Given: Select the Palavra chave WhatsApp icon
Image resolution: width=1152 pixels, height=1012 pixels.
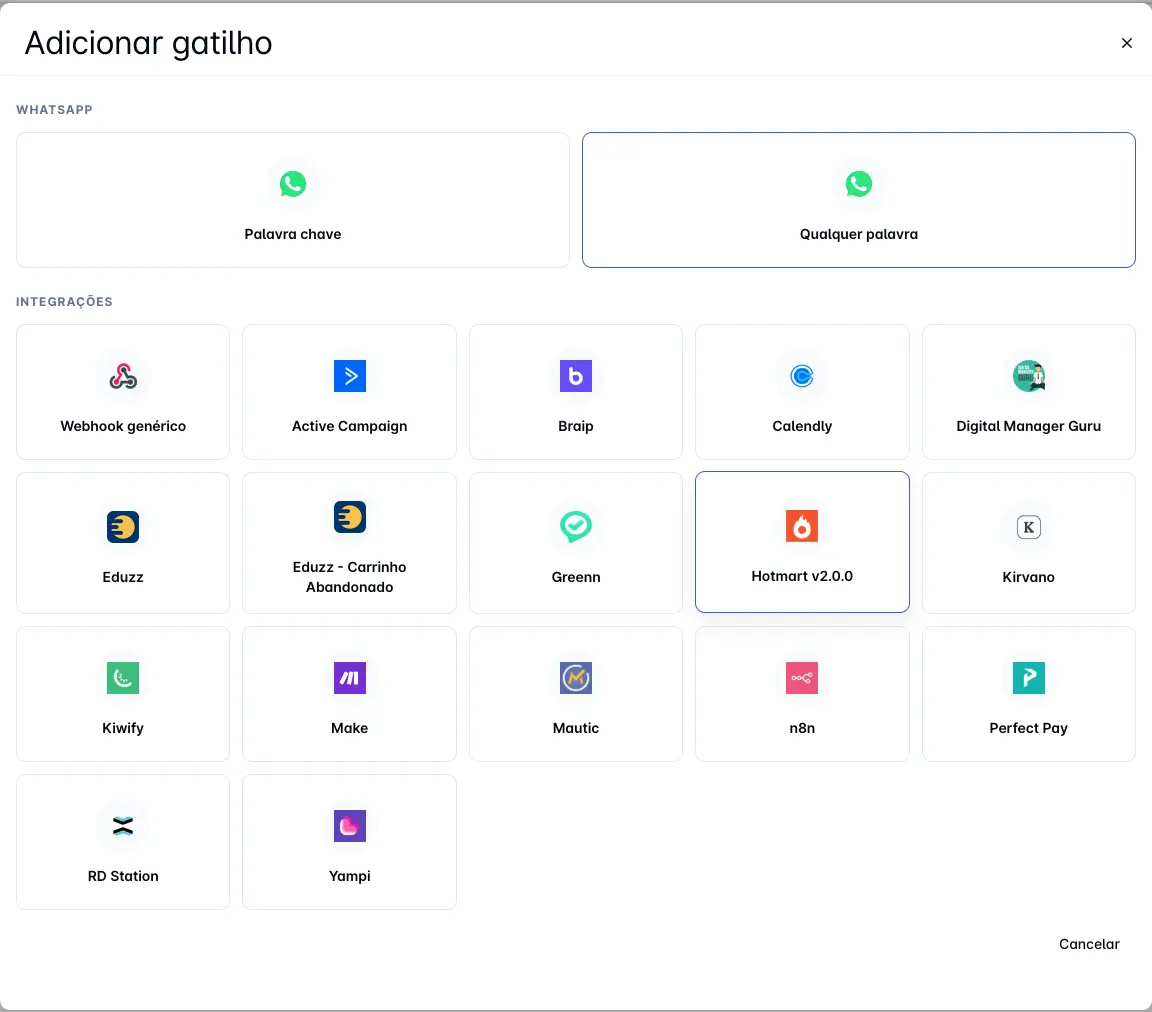Looking at the screenshot, I should pos(292,184).
